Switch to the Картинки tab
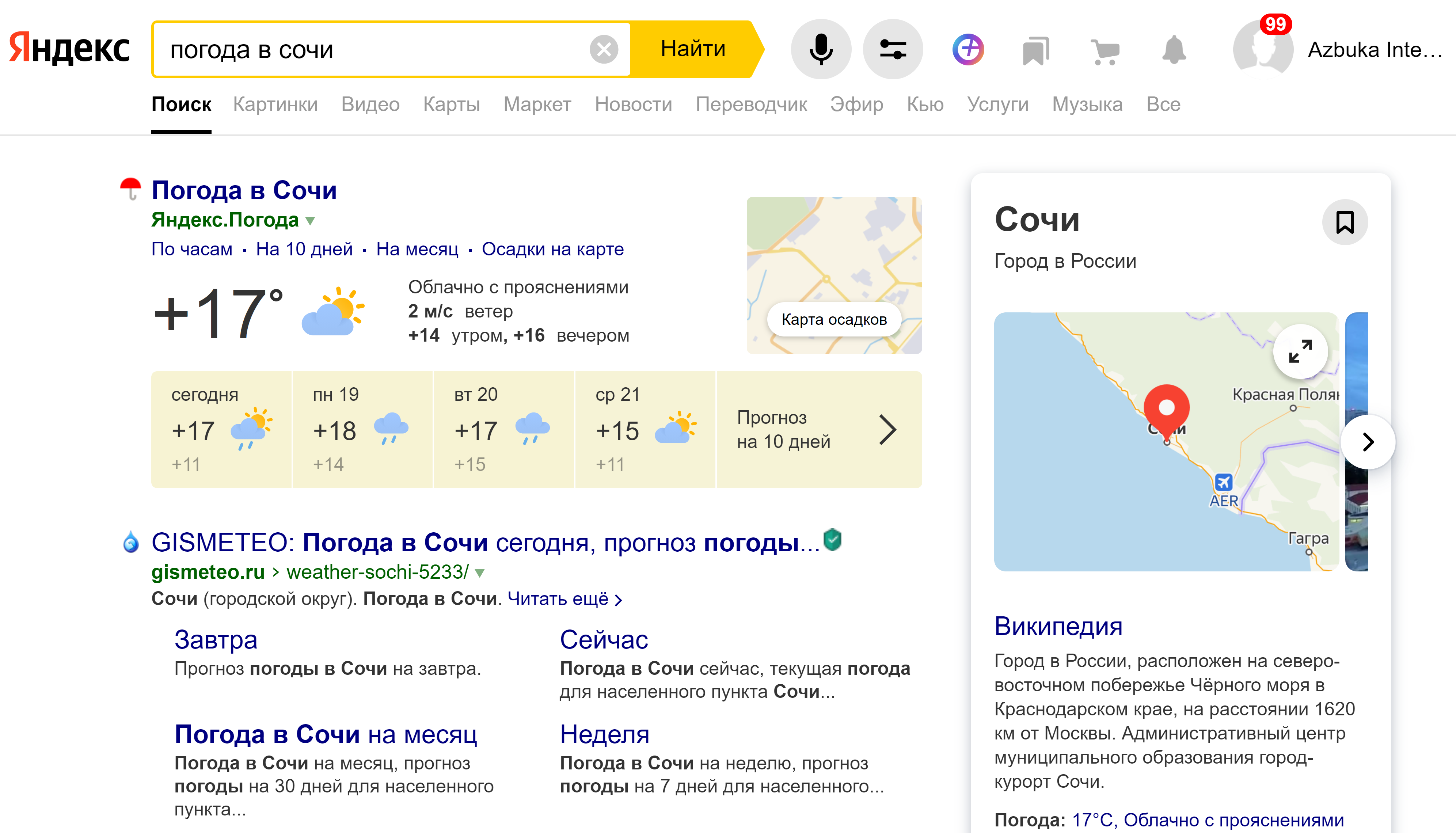This screenshot has height=833, width=1456. (275, 104)
